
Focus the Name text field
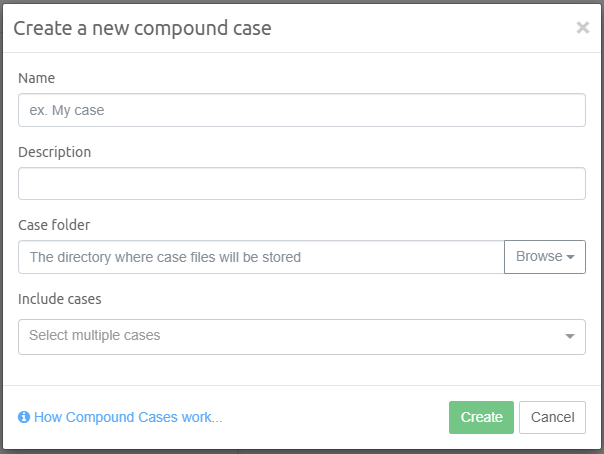[x=301, y=110]
